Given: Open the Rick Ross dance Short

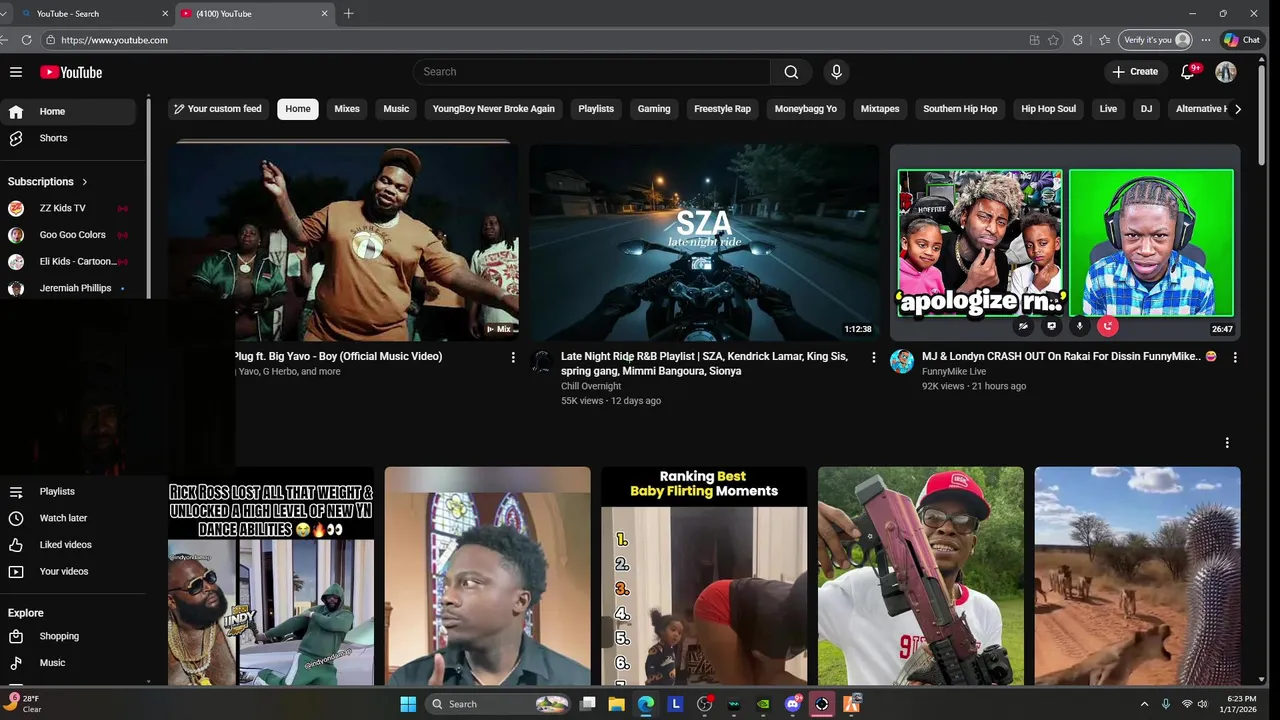Looking at the screenshot, I should pyautogui.click(x=271, y=576).
